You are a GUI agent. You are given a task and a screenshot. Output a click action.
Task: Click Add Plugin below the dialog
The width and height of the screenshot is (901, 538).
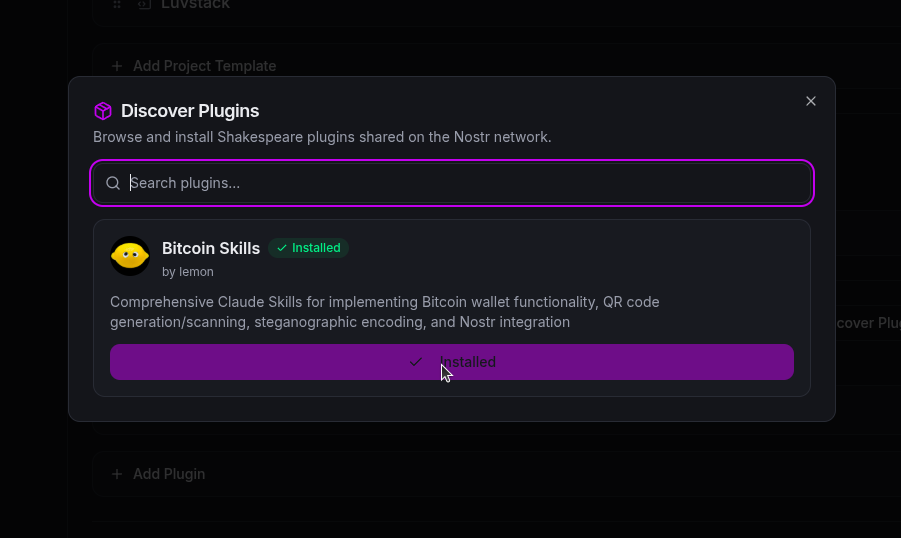[169, 474]
